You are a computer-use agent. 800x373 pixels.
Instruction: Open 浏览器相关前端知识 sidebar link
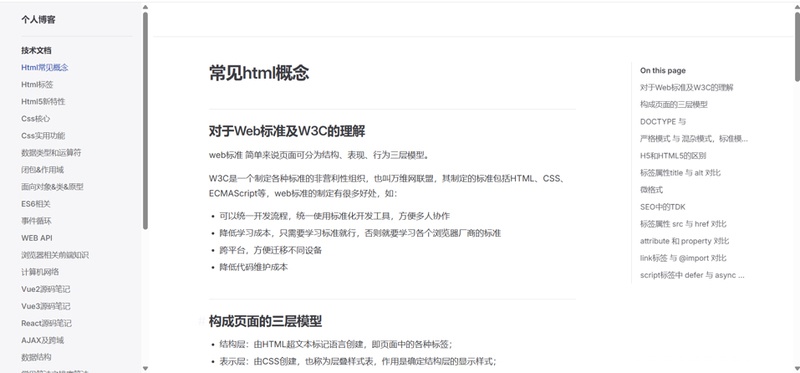tap(55, 255)
